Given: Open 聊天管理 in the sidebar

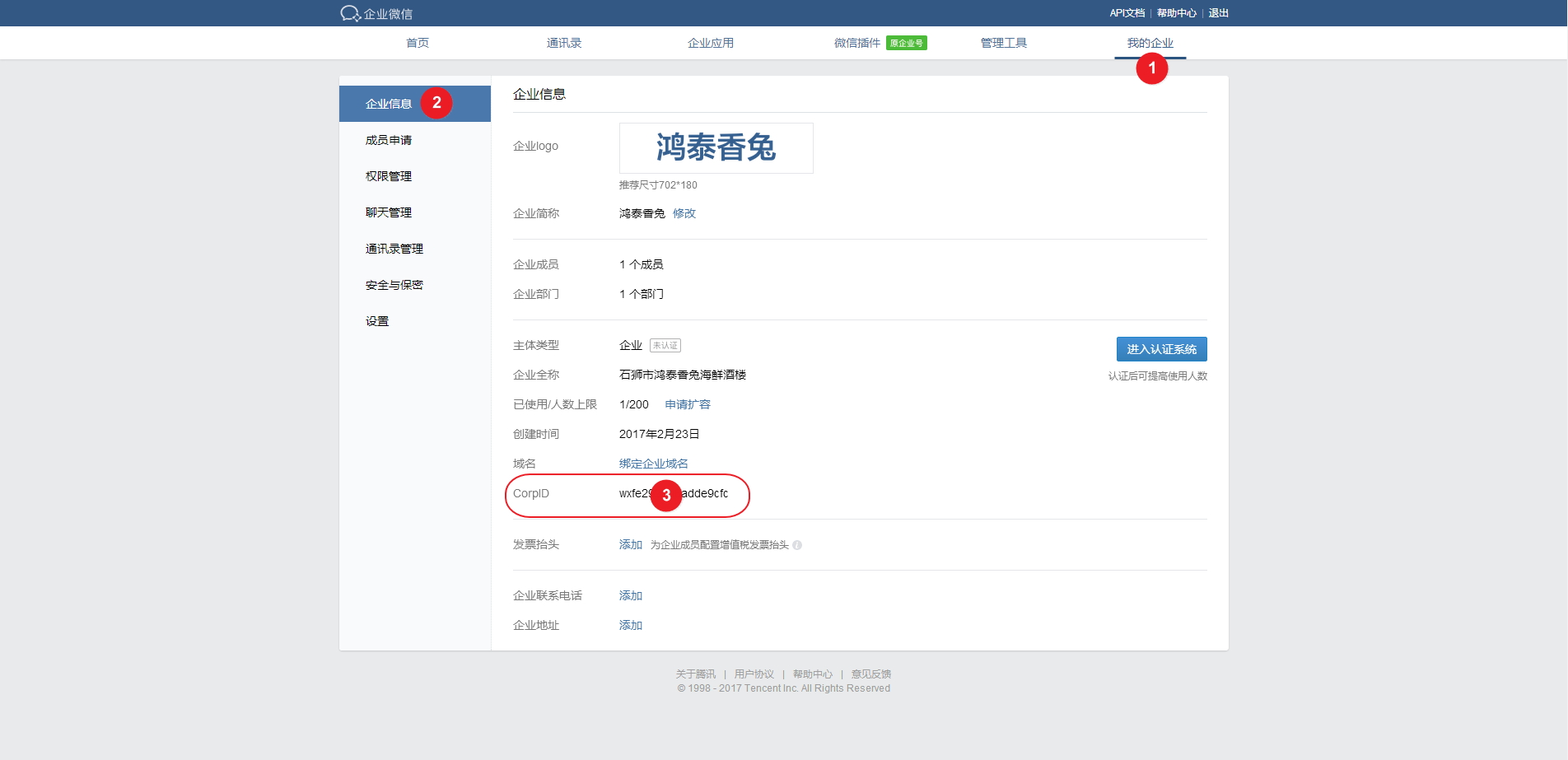Looking at the screenshot, I should tap(415, 212).
